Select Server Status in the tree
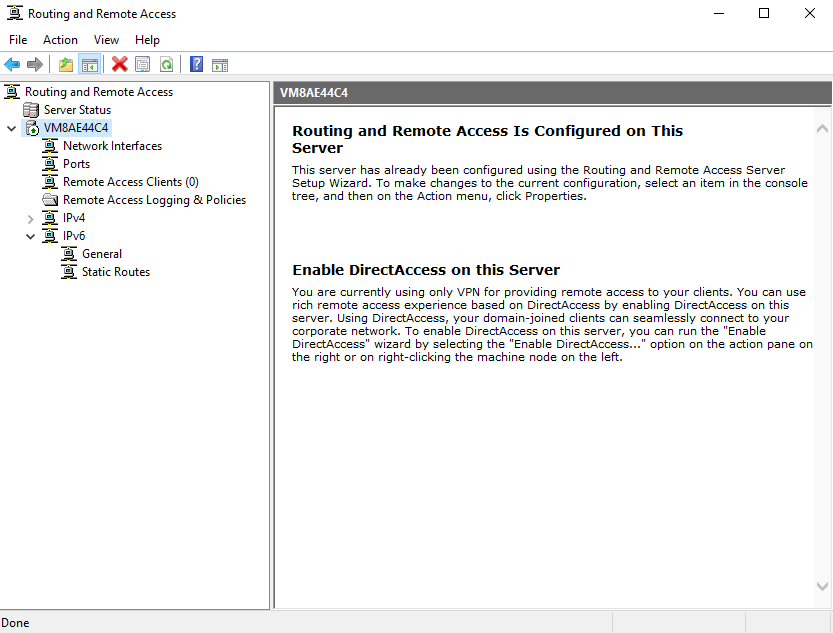Image resolution: width=833 pixels, height=633 pixels. (x=78, y=110)
